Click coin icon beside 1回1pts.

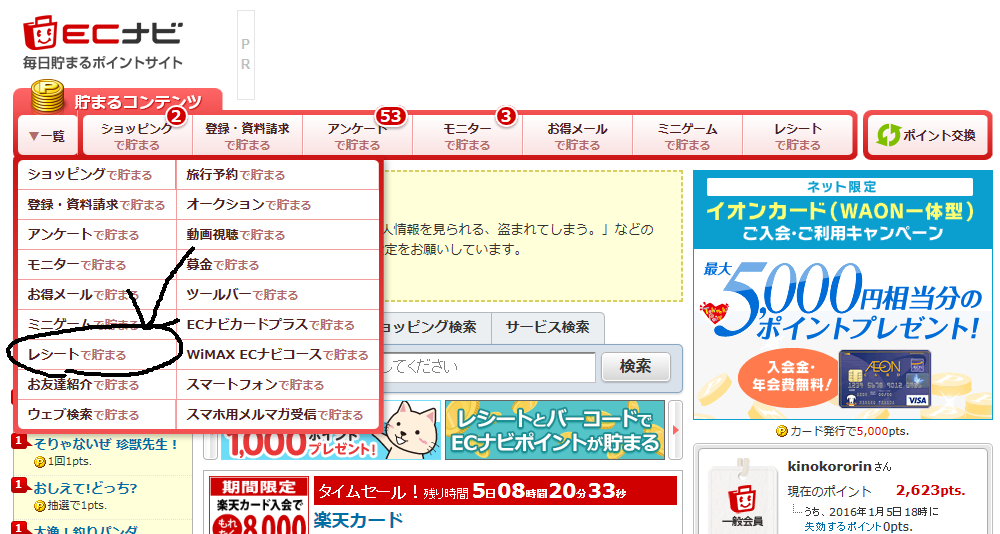click(x=40, y=461)
